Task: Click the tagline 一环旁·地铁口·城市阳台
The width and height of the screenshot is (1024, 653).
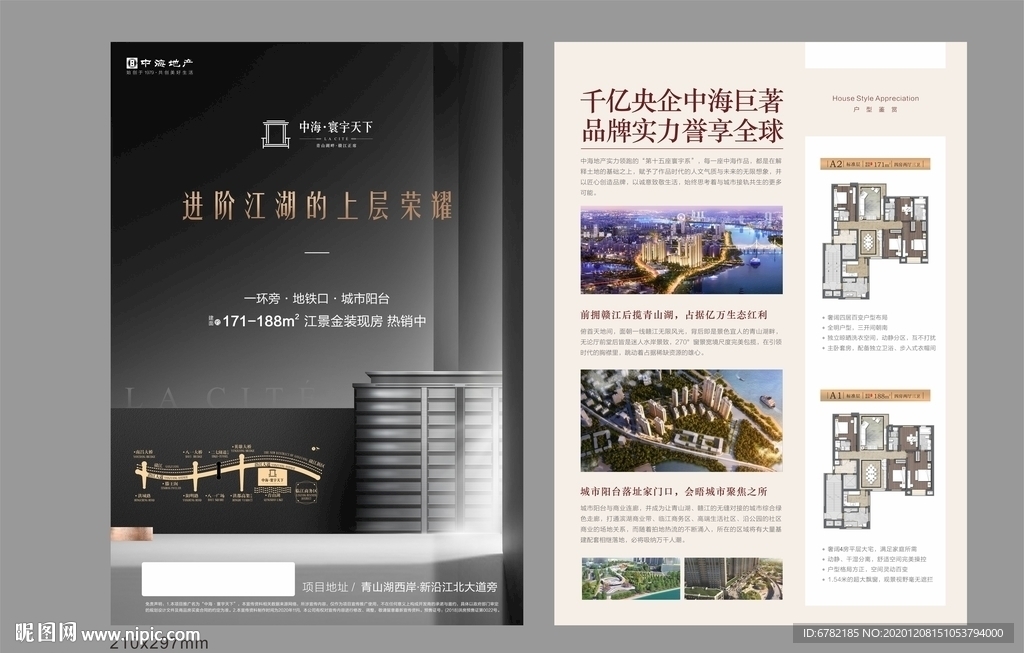Action: (317, 298)
